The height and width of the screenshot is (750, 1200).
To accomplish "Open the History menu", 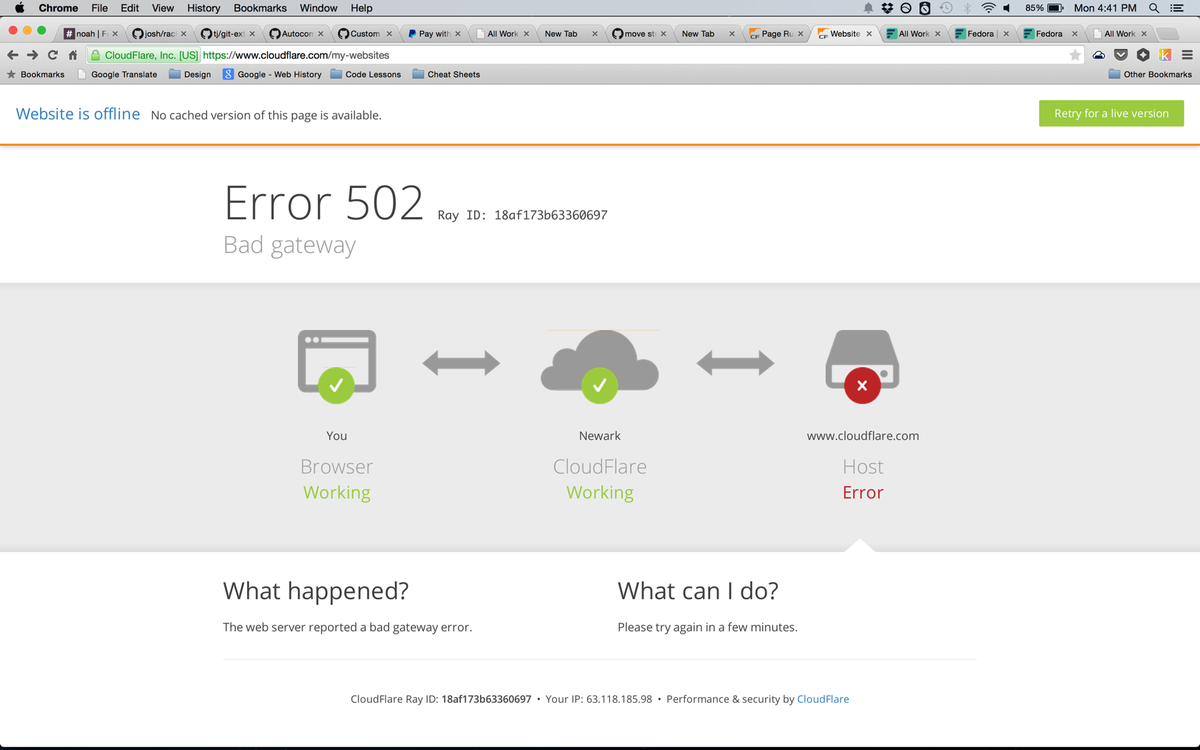I will pyautogui.click(x=204, y=8).
